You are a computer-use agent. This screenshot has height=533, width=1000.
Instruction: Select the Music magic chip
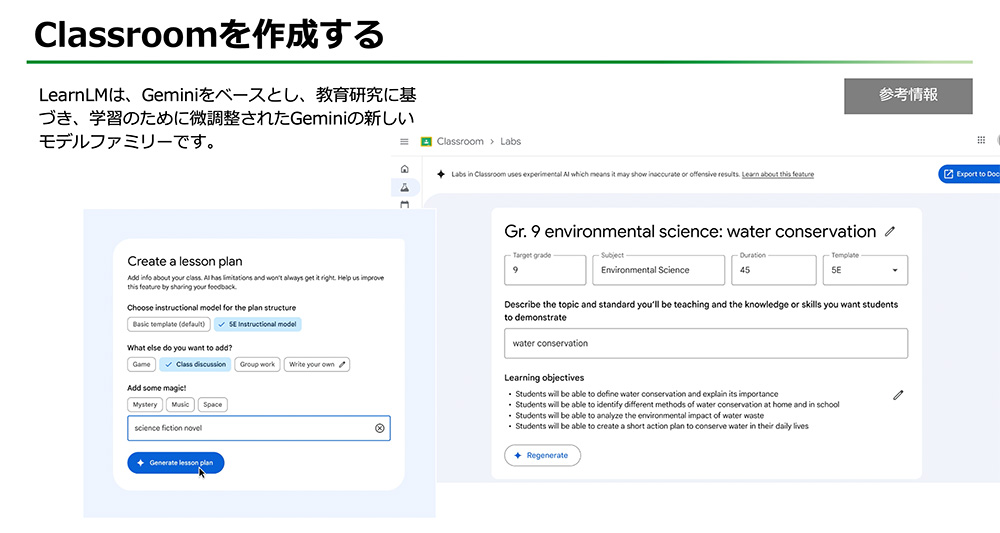[x=180, y=405]
